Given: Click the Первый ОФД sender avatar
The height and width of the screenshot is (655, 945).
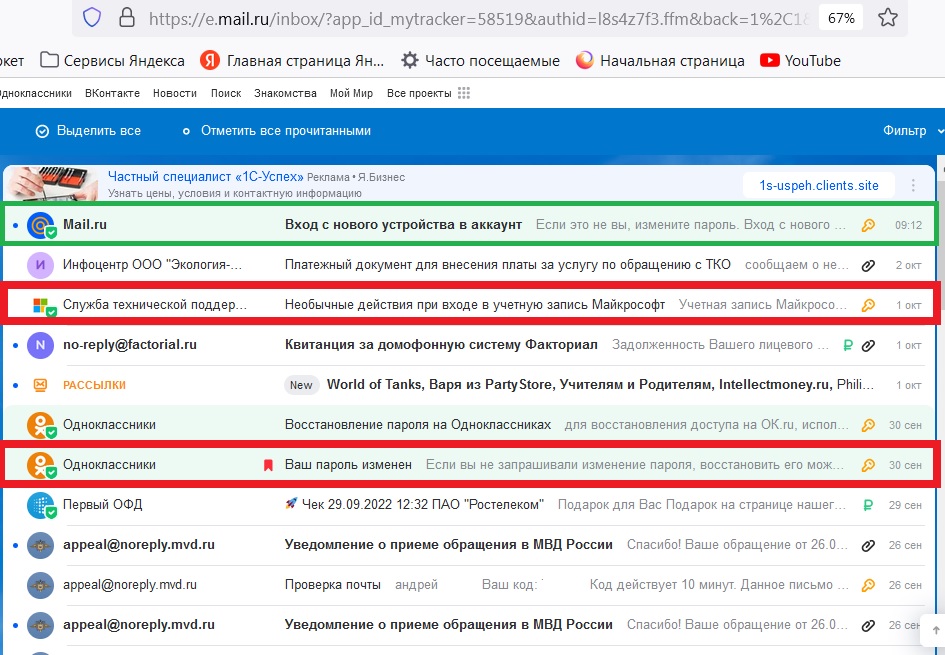Looking at the screenshot, I should [x=41, y=506].
